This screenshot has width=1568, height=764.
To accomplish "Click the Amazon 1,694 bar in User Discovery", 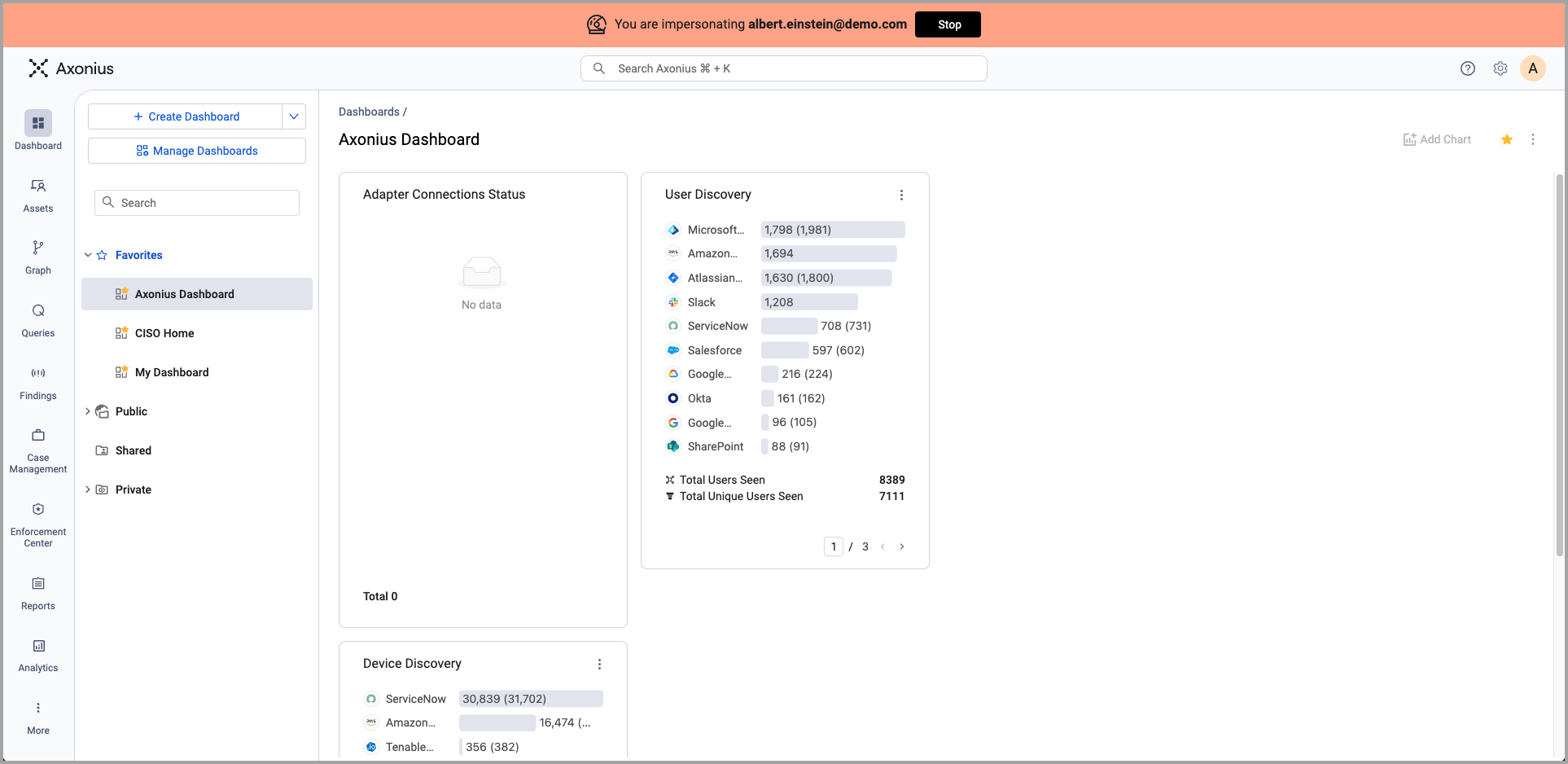I will 829,254.
